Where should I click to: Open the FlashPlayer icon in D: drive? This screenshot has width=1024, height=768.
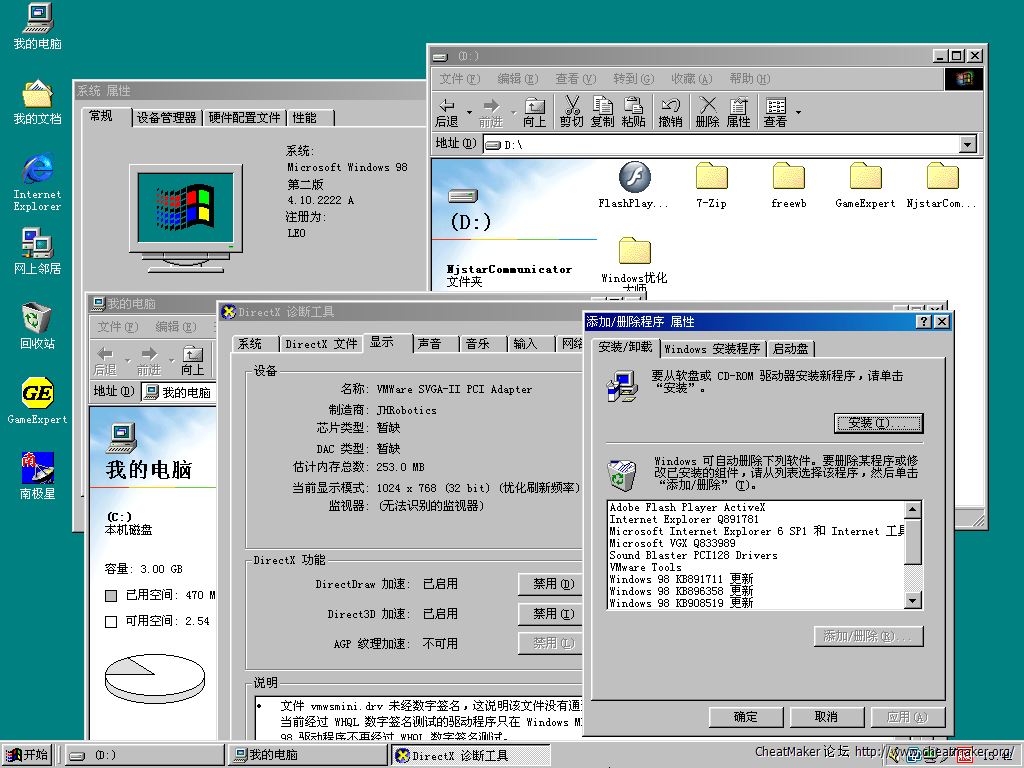(633, 185)
